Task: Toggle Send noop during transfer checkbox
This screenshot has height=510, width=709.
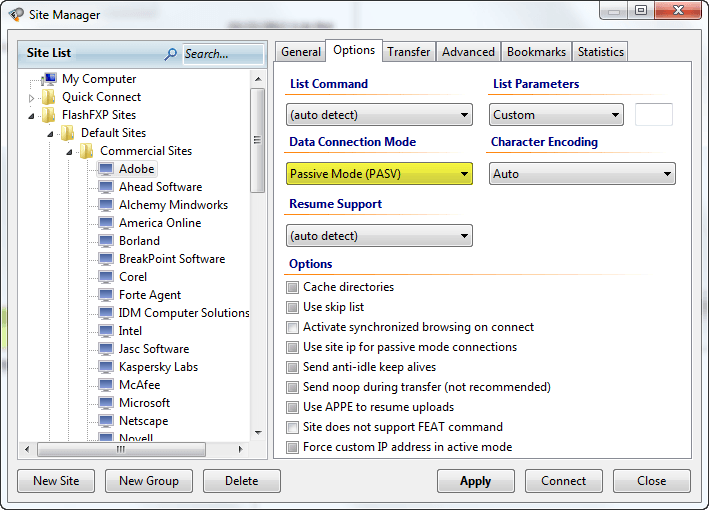Action: click(x=293, y=387)
